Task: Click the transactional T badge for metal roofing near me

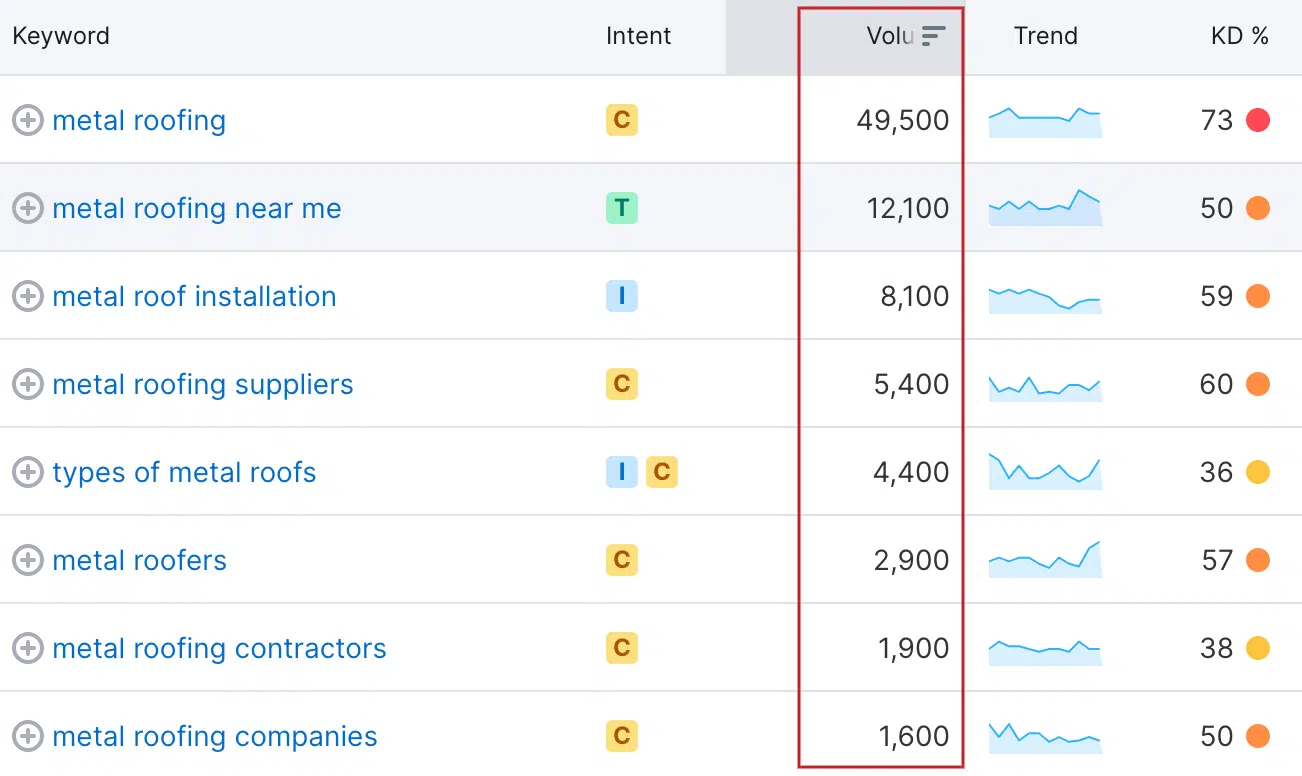Action: pos(621,209)
